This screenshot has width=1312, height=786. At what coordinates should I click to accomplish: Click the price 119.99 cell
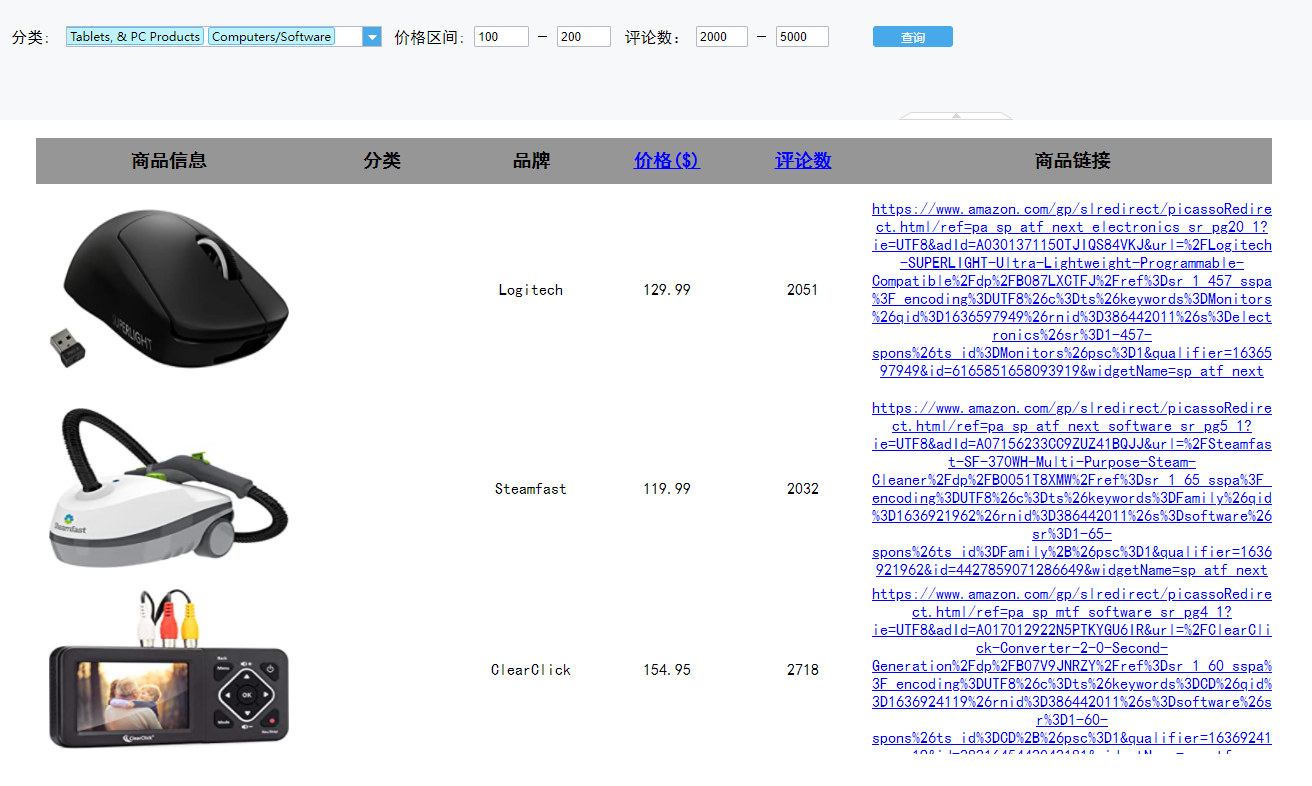(667, 489)
